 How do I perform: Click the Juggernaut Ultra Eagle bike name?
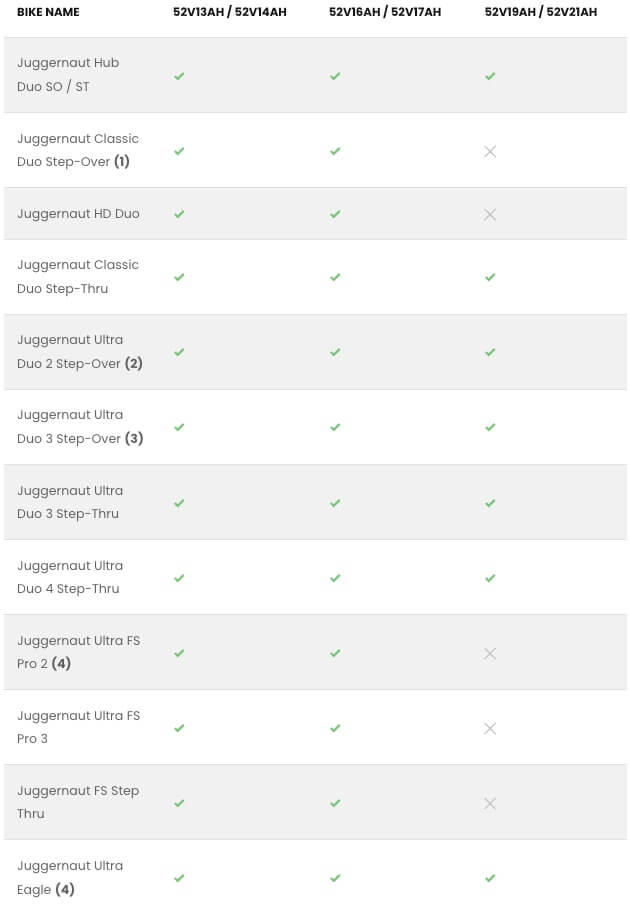click(70, 877)
